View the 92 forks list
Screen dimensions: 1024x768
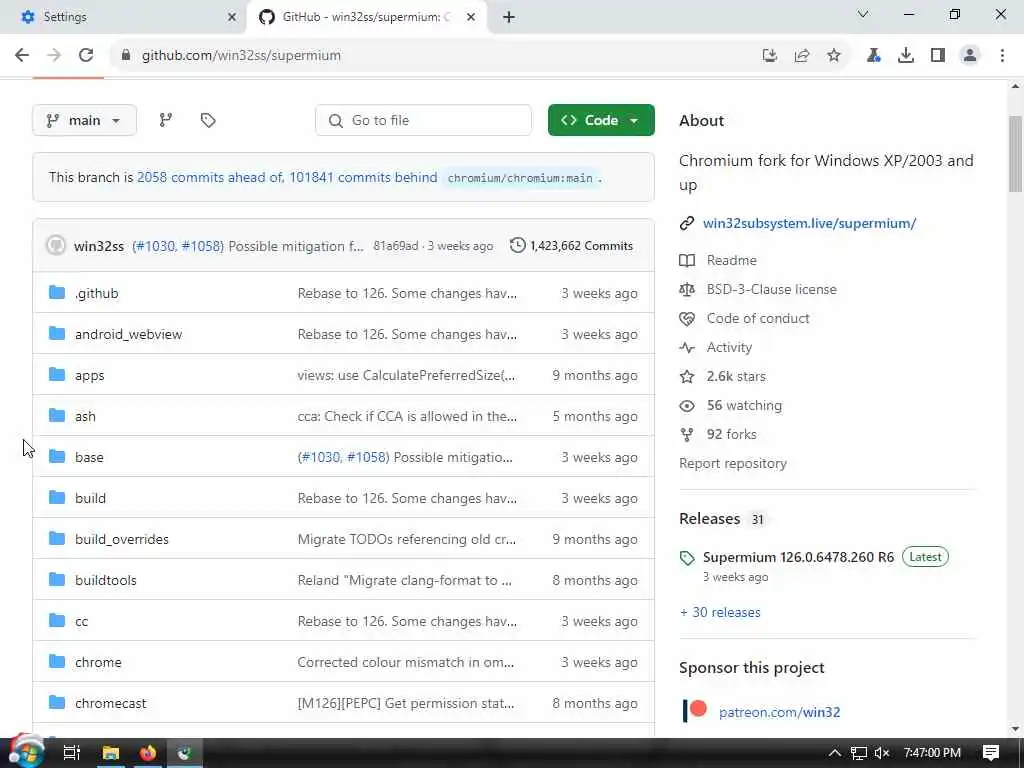click(731, 434)
